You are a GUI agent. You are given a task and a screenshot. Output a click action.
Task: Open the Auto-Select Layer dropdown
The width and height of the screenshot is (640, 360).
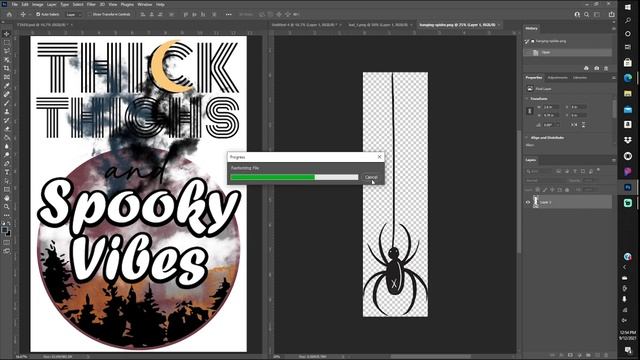pyautogui.click(x=74, y=14)
